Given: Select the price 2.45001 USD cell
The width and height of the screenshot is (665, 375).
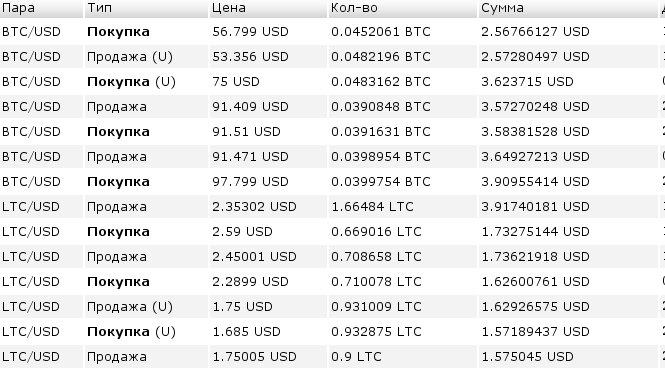Looking at the screenshot, I should point(268,257).
